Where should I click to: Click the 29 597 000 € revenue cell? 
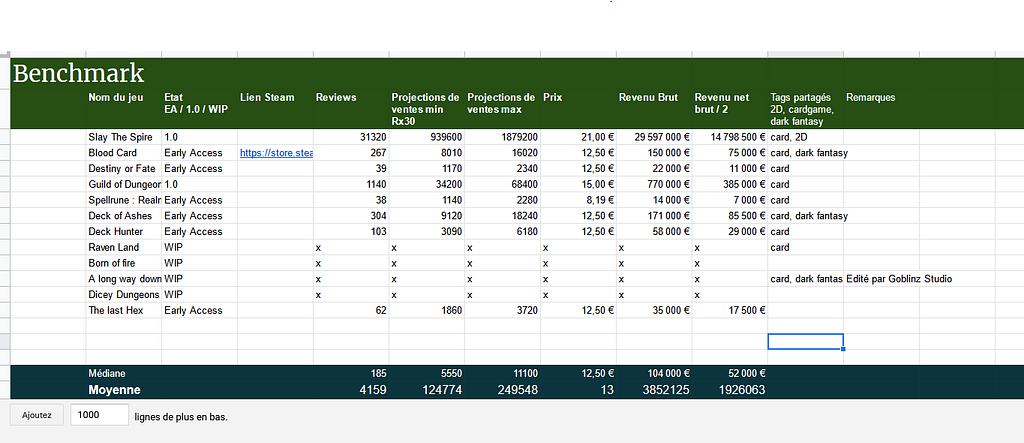[x=654, y=137]
